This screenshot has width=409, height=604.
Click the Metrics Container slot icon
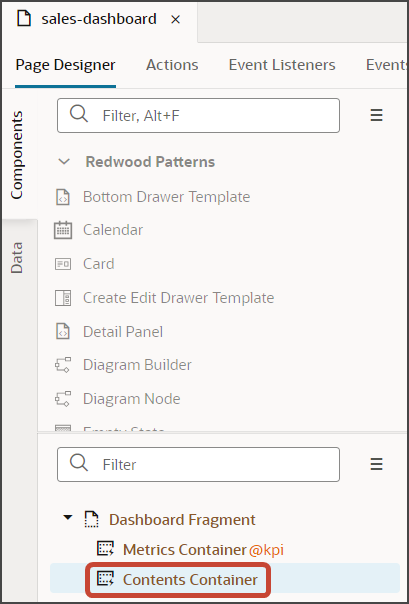(x=105, y=549)
